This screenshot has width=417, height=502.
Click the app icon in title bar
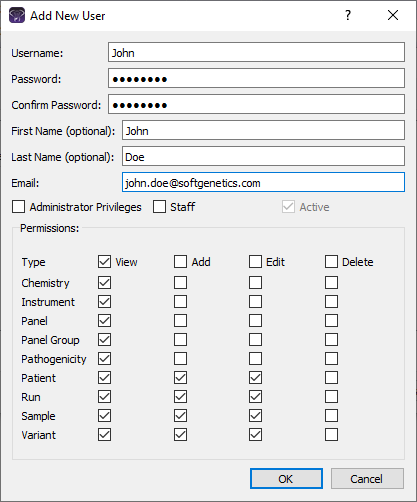[x=17, y=16]
